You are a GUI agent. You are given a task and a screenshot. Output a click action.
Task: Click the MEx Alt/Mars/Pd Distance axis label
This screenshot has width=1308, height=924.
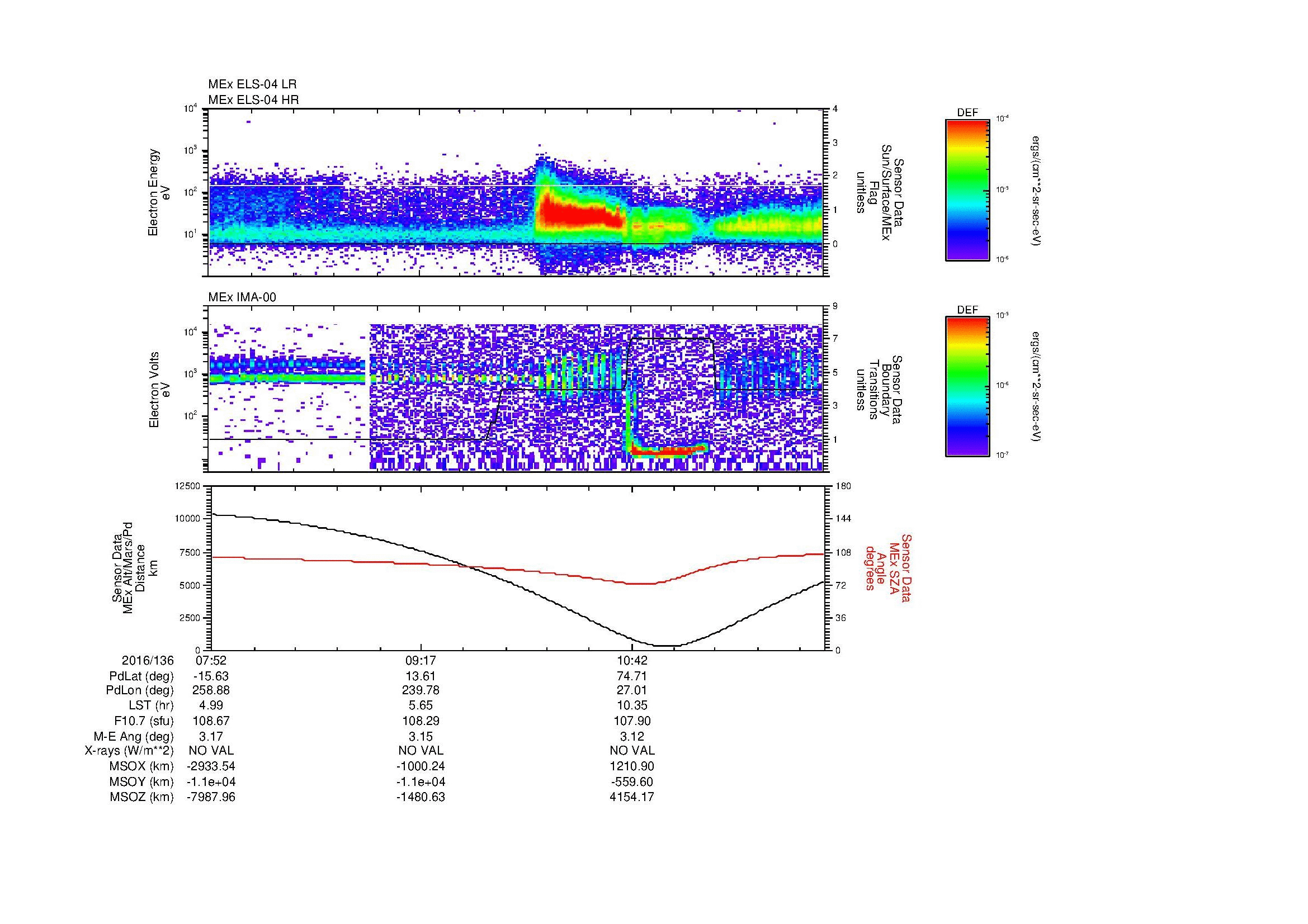pyautogui.click(x=134, y=567)
